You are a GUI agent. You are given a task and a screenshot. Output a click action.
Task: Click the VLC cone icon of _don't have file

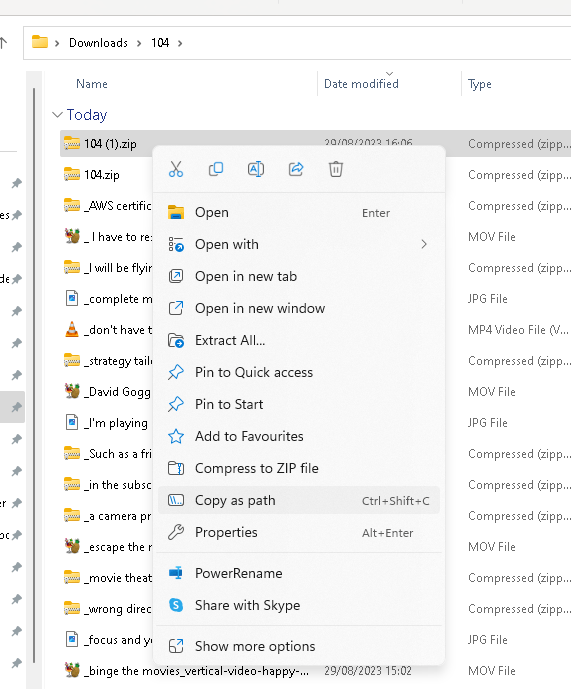point(72,329)
